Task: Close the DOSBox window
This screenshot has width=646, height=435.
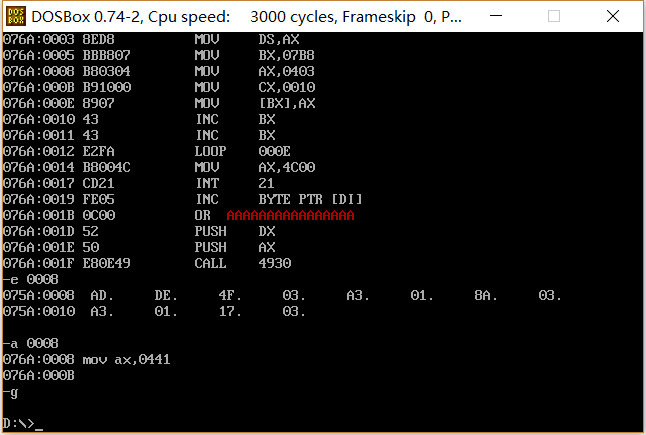Action: (613, 16)
